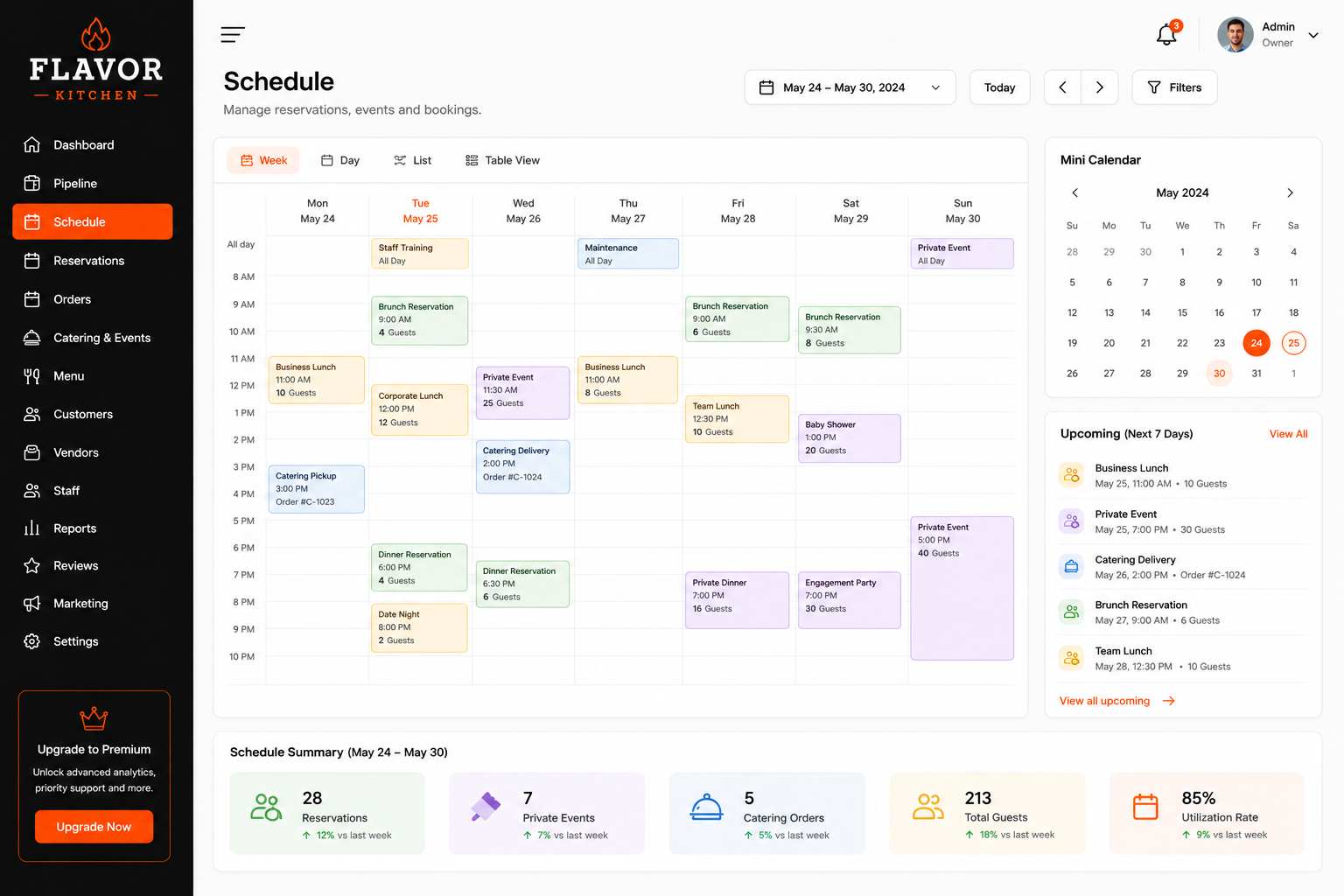
Task: Open the May 24 – May 30 date range dropdown
Action: pos(850,87)
